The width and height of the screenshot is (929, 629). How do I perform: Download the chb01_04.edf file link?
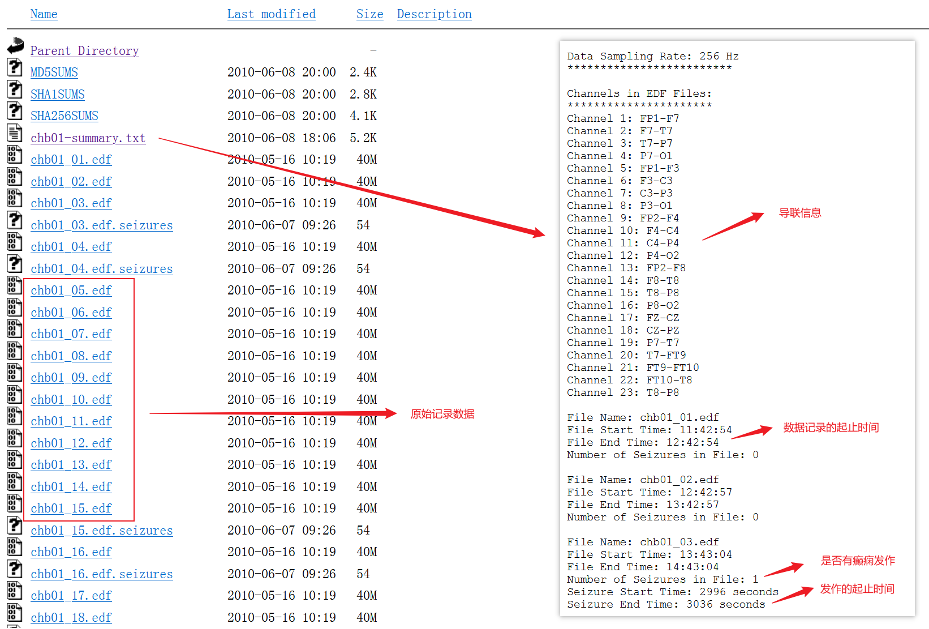71,247
